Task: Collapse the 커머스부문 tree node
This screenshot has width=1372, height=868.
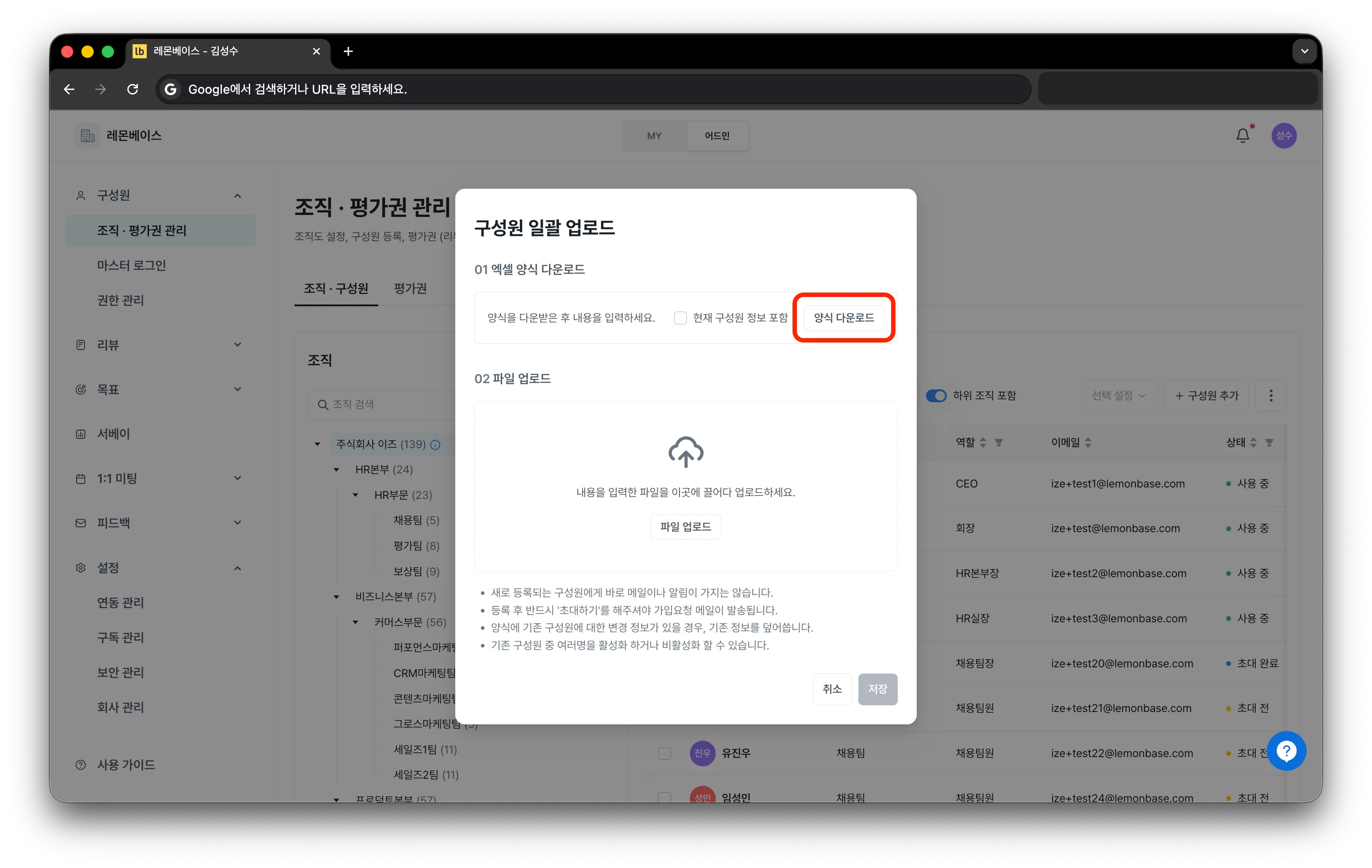Action: (x=355, y=622)
